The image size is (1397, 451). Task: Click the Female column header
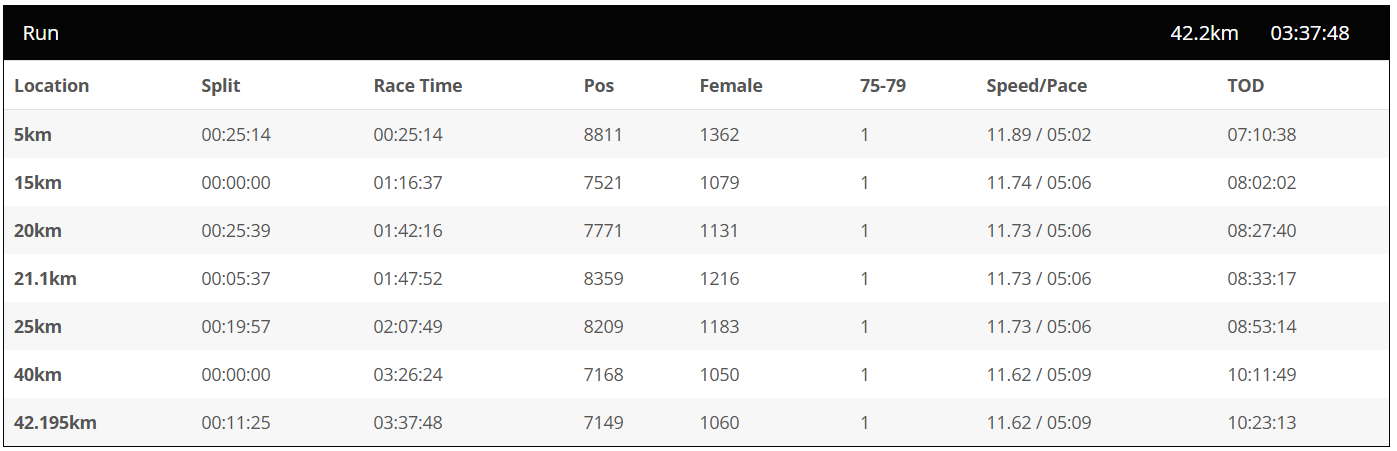coord(731,86)
